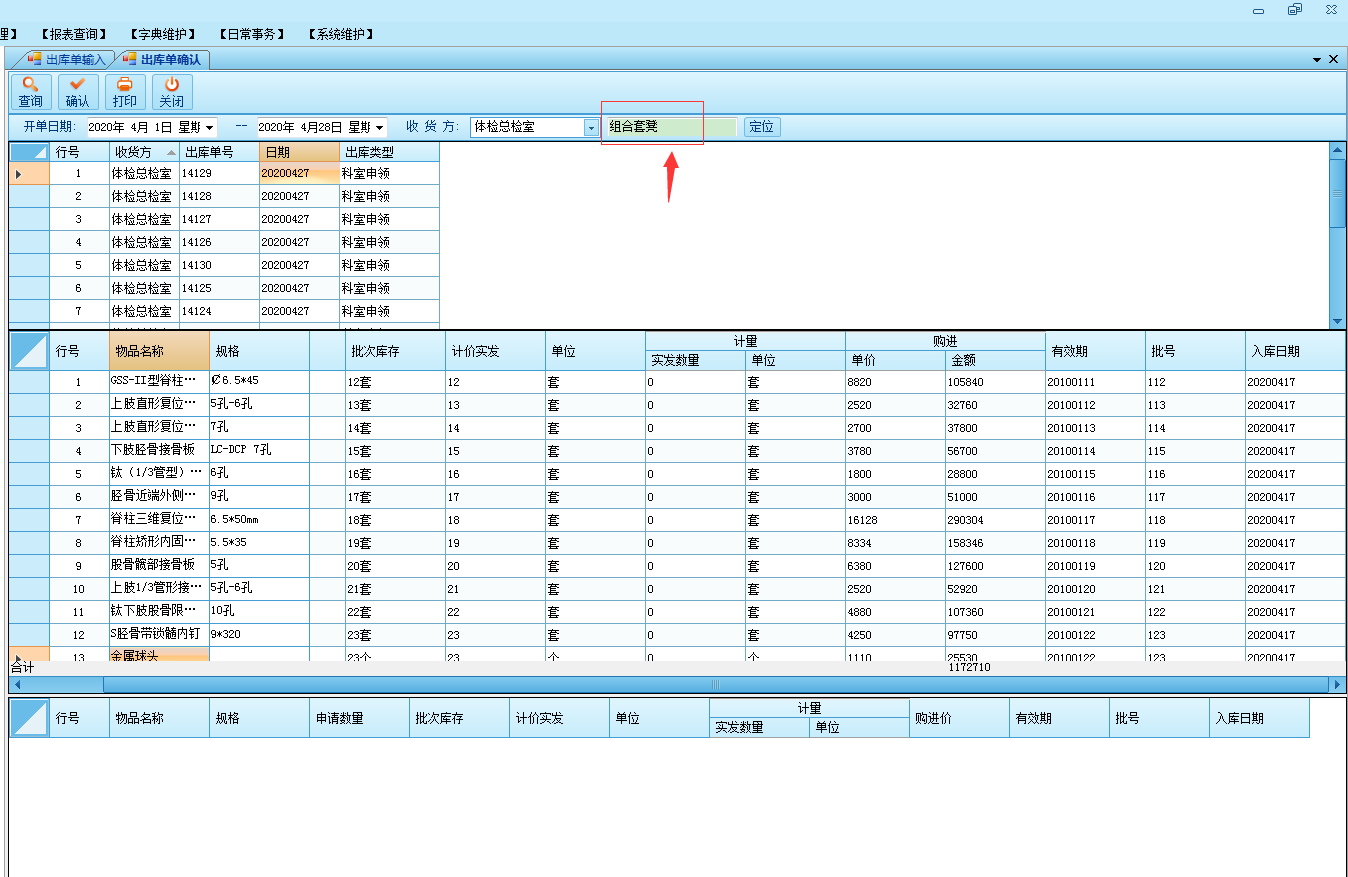The width and height of the screenshot is (1348, 877).
Task: Click the horizontal scrollbar of the middle grid
Action: click(715, 685)
